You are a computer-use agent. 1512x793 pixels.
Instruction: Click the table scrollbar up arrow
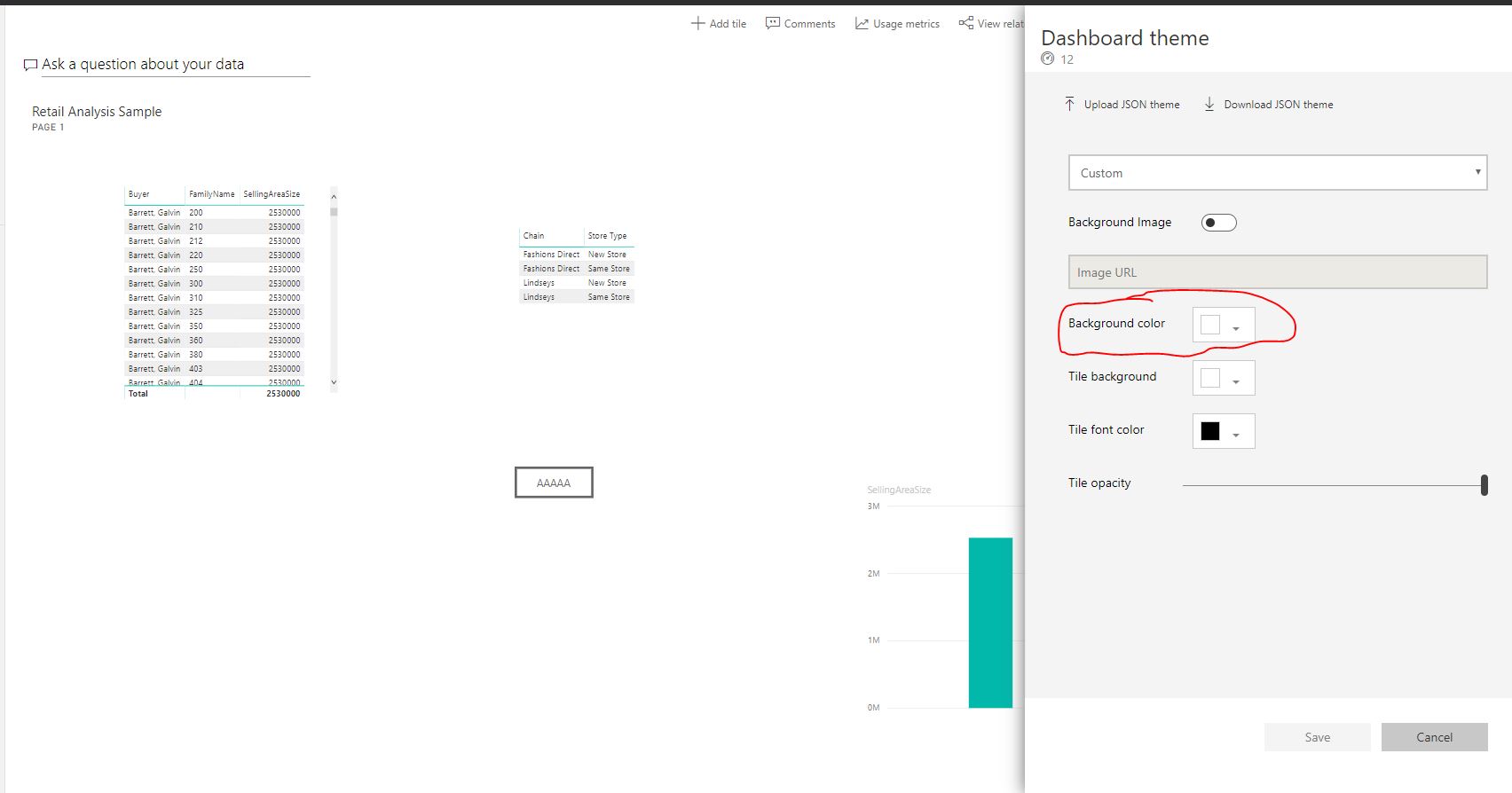(x=334, y=197)
